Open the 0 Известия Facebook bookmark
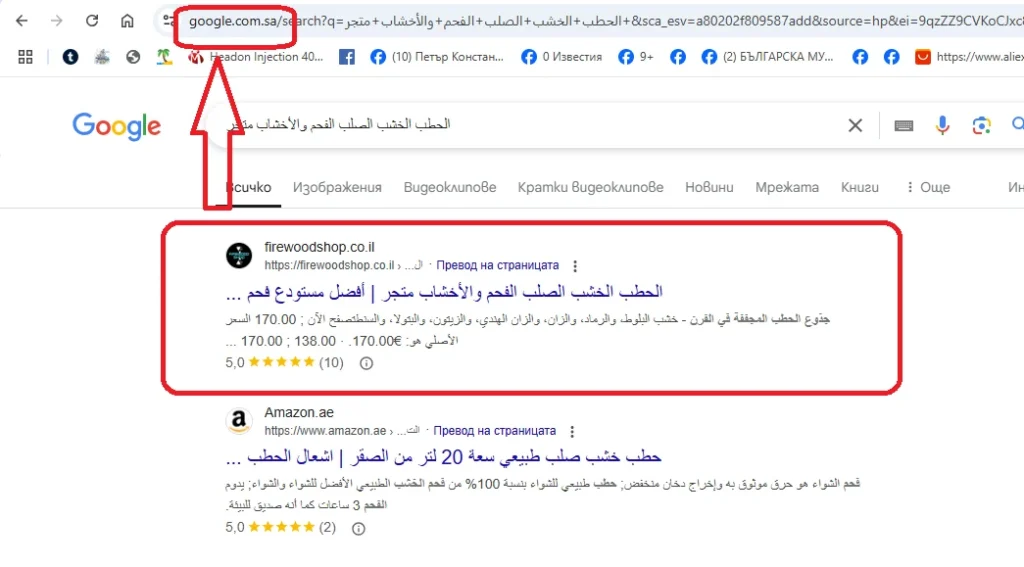 [x=562, y=57]
